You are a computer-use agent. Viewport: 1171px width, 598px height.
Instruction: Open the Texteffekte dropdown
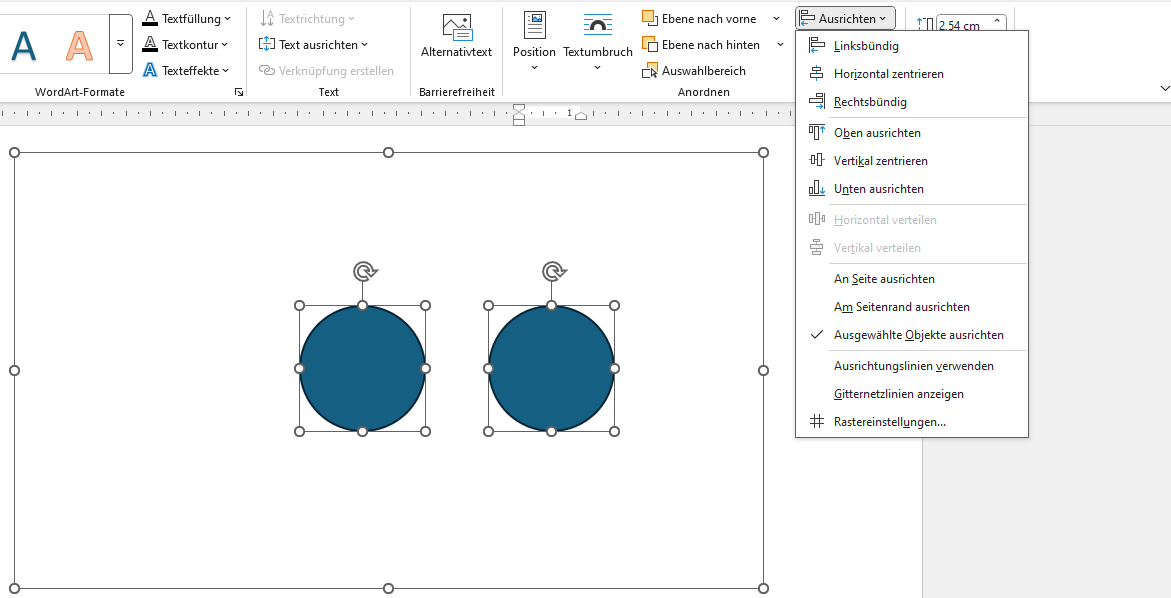click(x=186, y=71)
